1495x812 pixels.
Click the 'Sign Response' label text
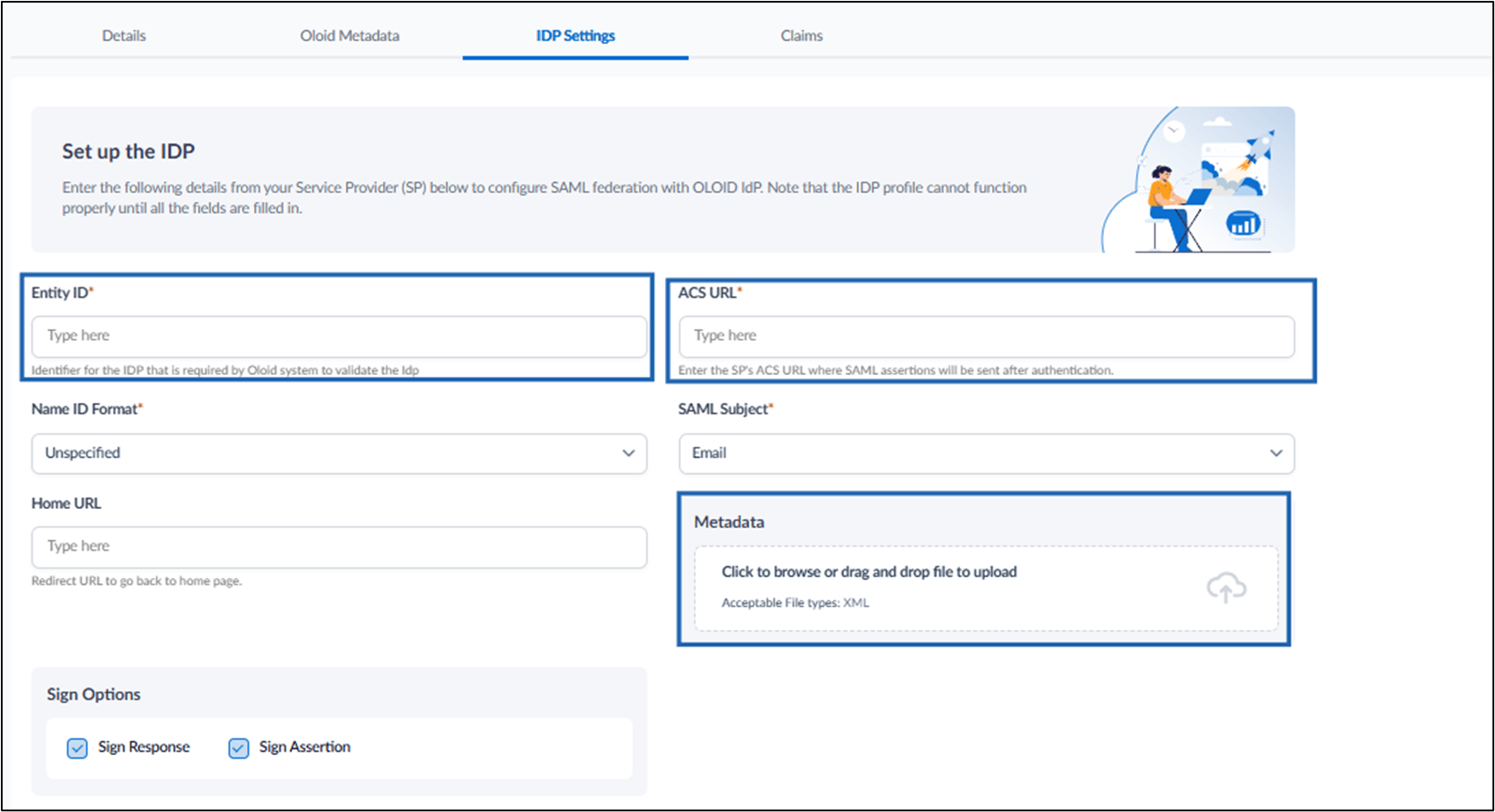coord(144,747)
